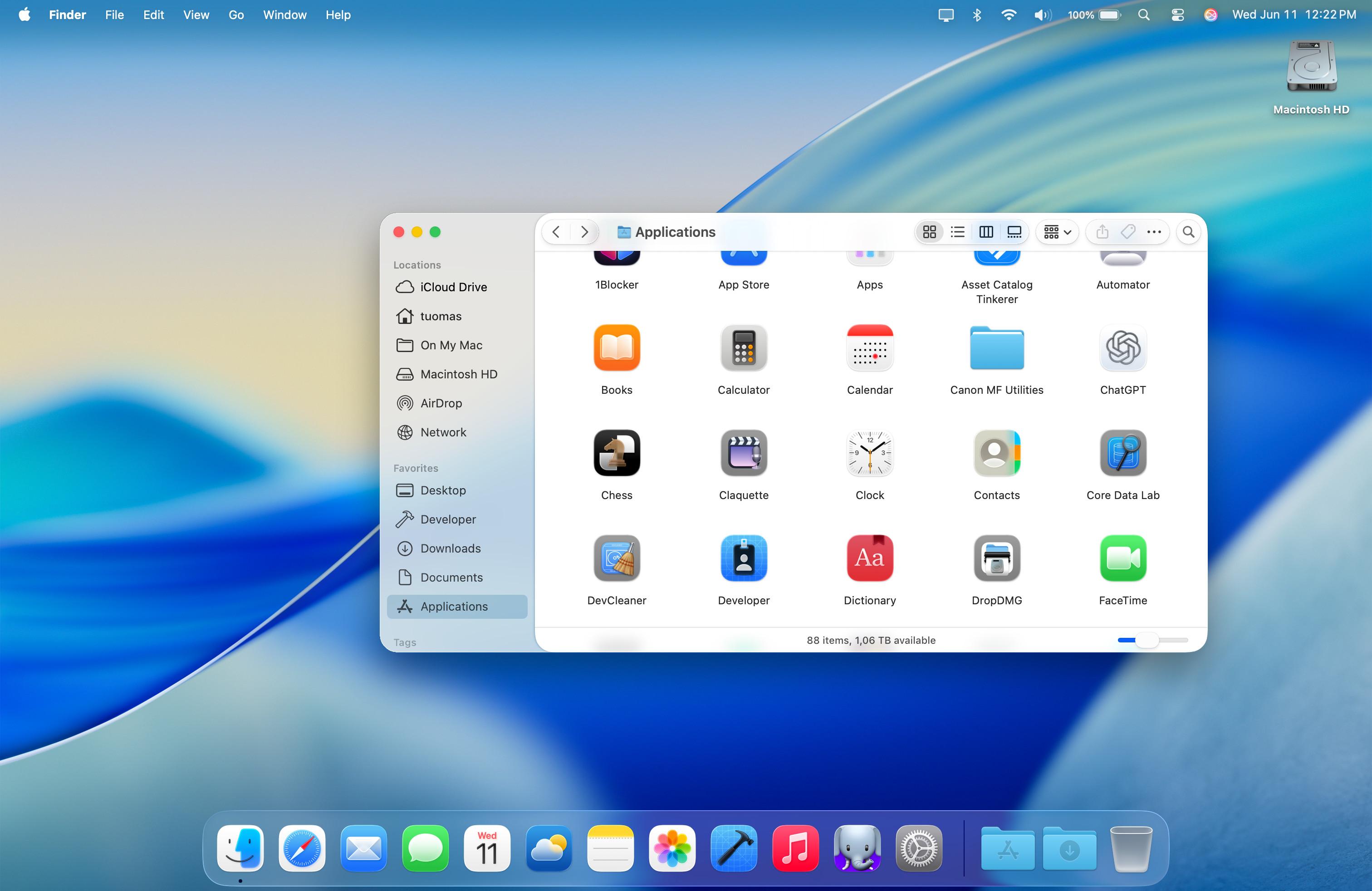
Task: Select Downloads in the sidebar
Action: click(x=450, y=548)
